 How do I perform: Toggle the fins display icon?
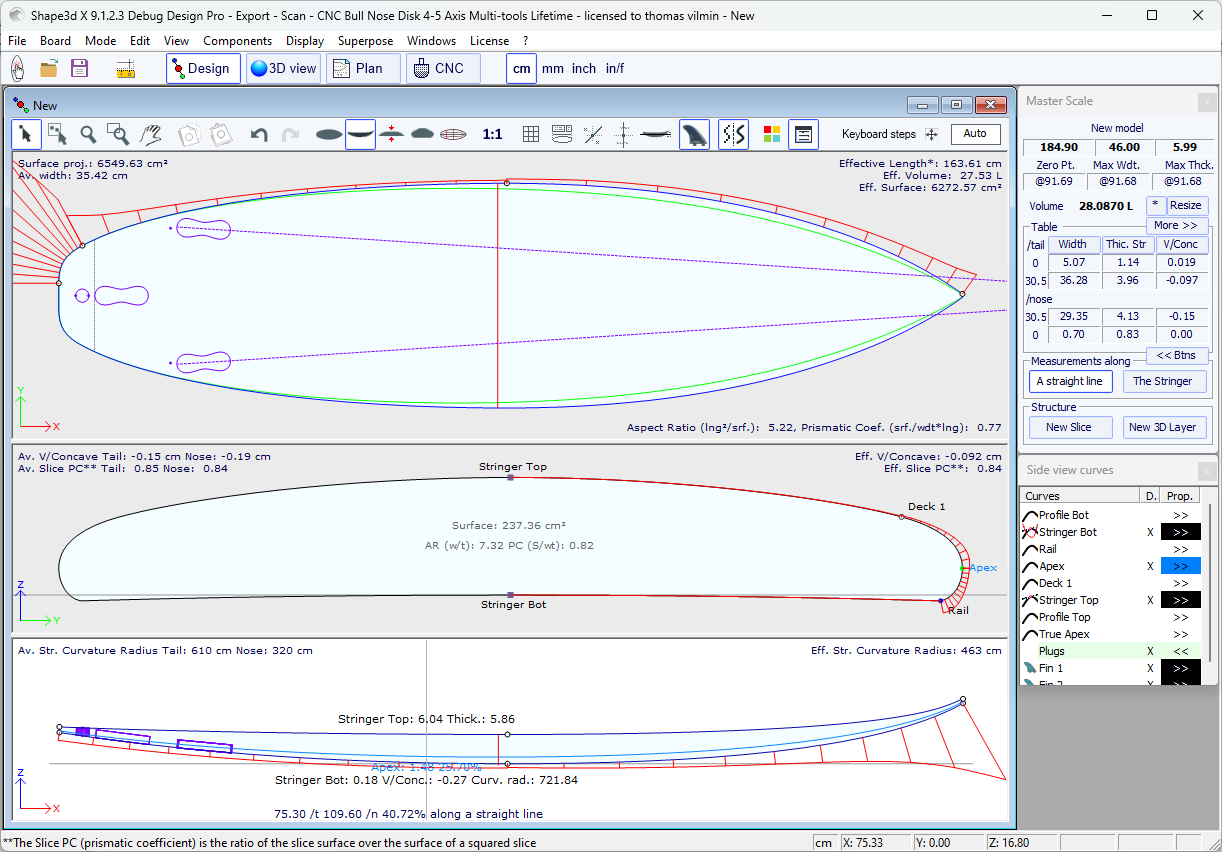pyautogui.click(x=694, y=134)
